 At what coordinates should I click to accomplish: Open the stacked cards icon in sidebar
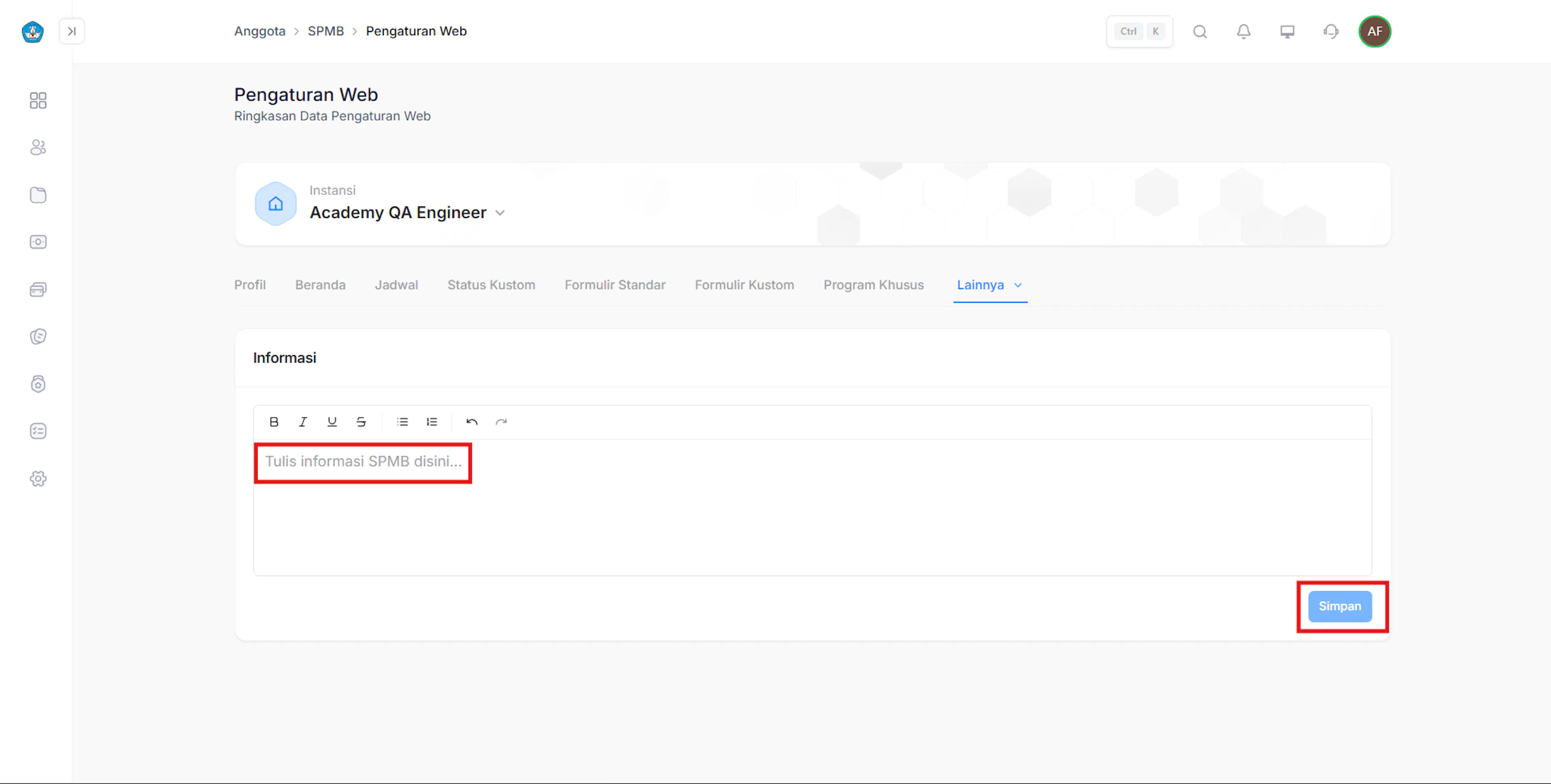[38, 289]
